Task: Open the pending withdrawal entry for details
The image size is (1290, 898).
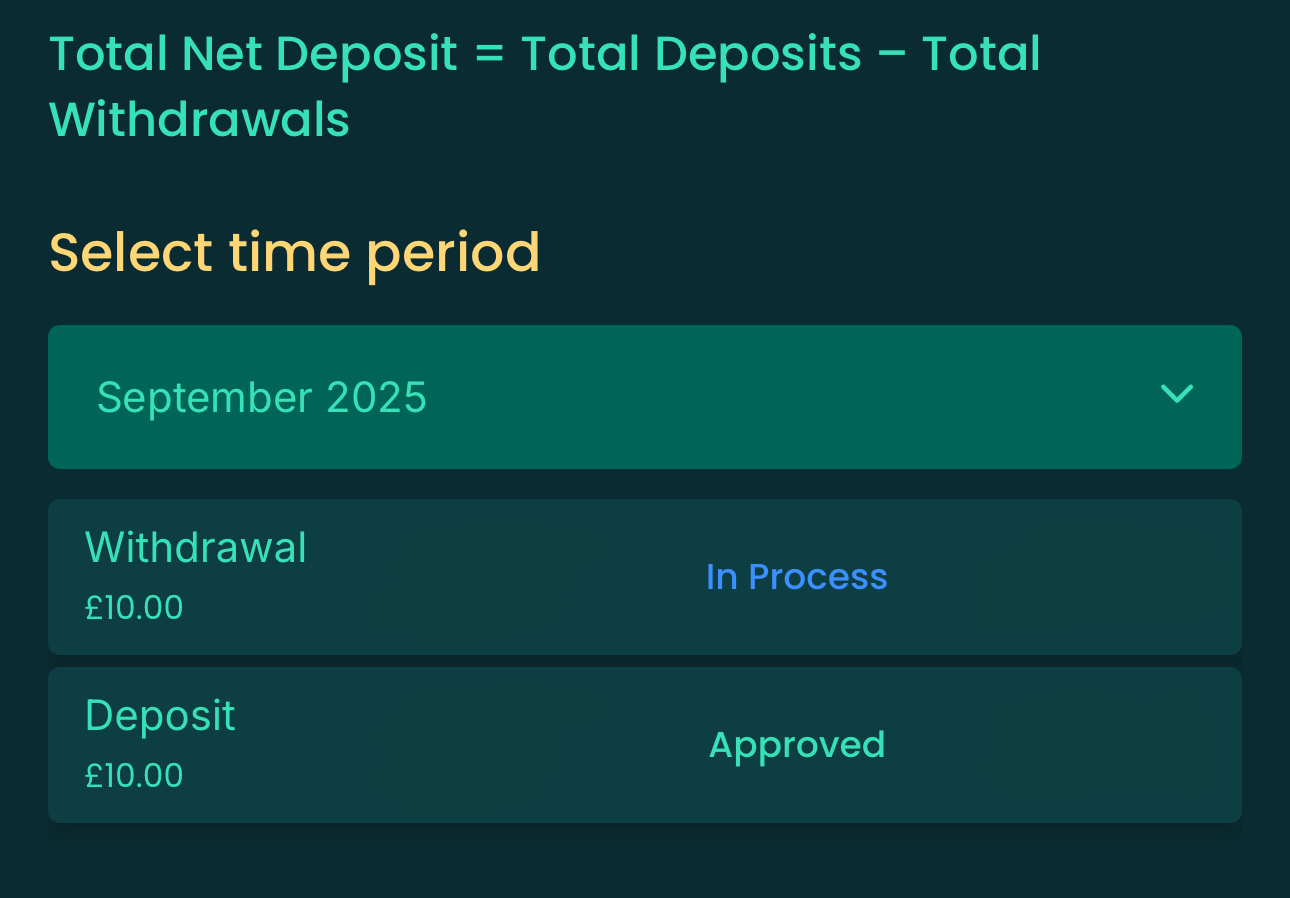Action: click(x=644, y=577)
